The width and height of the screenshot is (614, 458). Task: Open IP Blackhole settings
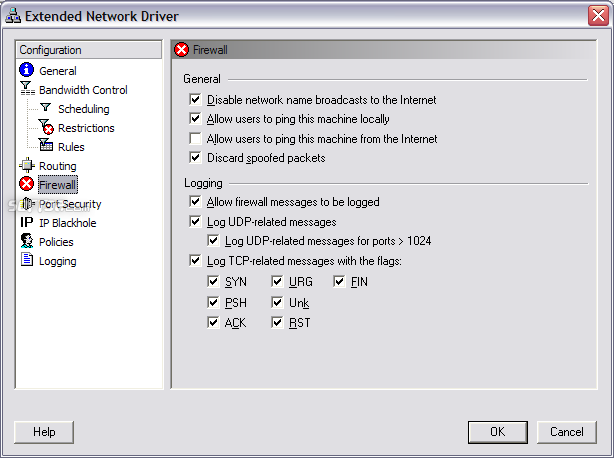[x=67, y=223]
